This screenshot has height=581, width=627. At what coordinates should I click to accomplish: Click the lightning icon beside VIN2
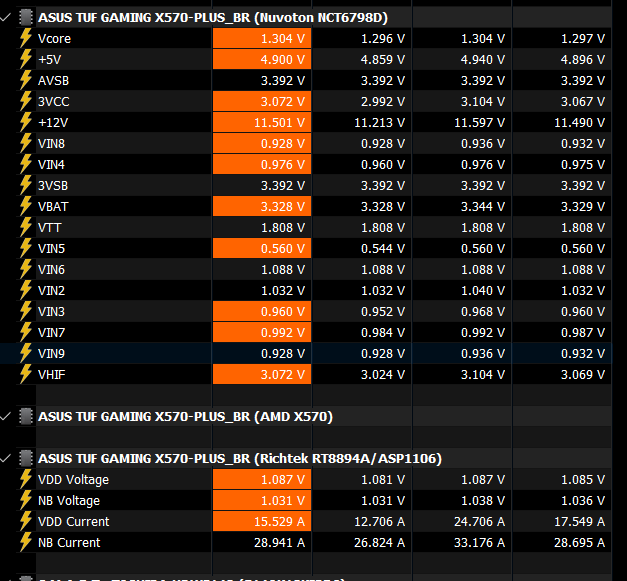tap(26, 290)
